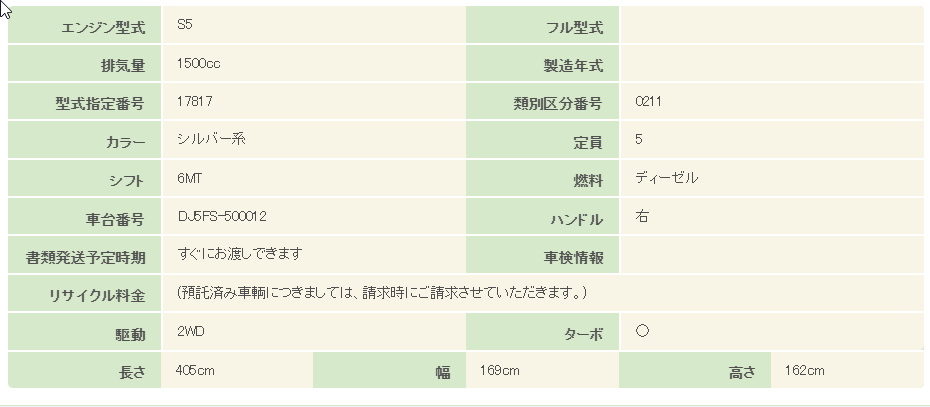
Task: Click the 6MT shift value
Action: 188,178
